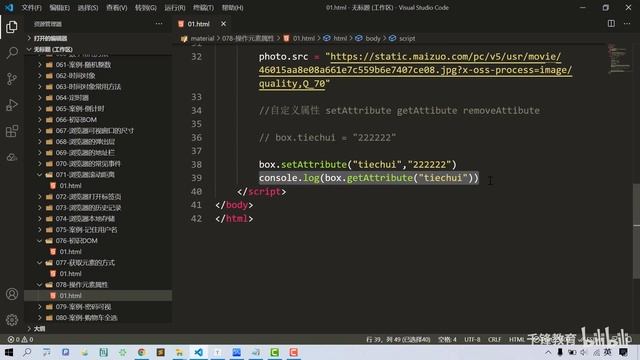Screen dimensions: 640x360
Task: Open the Explorer view in activity bar
Action: [12, 27]
